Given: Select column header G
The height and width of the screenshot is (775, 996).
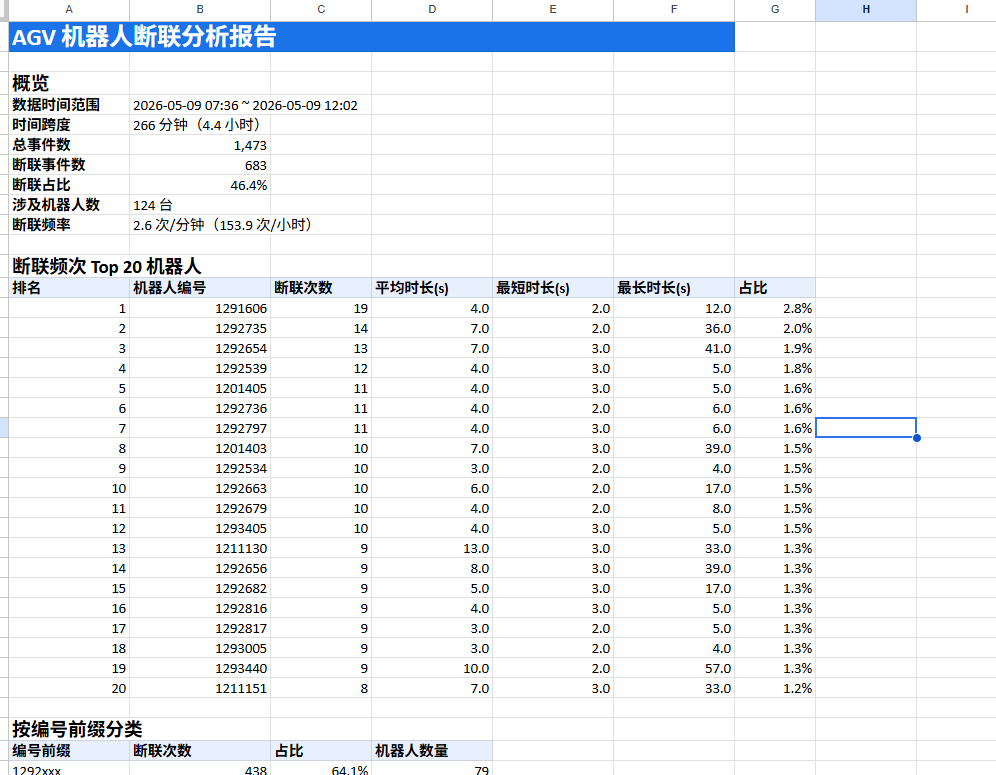Looking at the screenshot, I should pyautogui.click(x=775, y=10).
